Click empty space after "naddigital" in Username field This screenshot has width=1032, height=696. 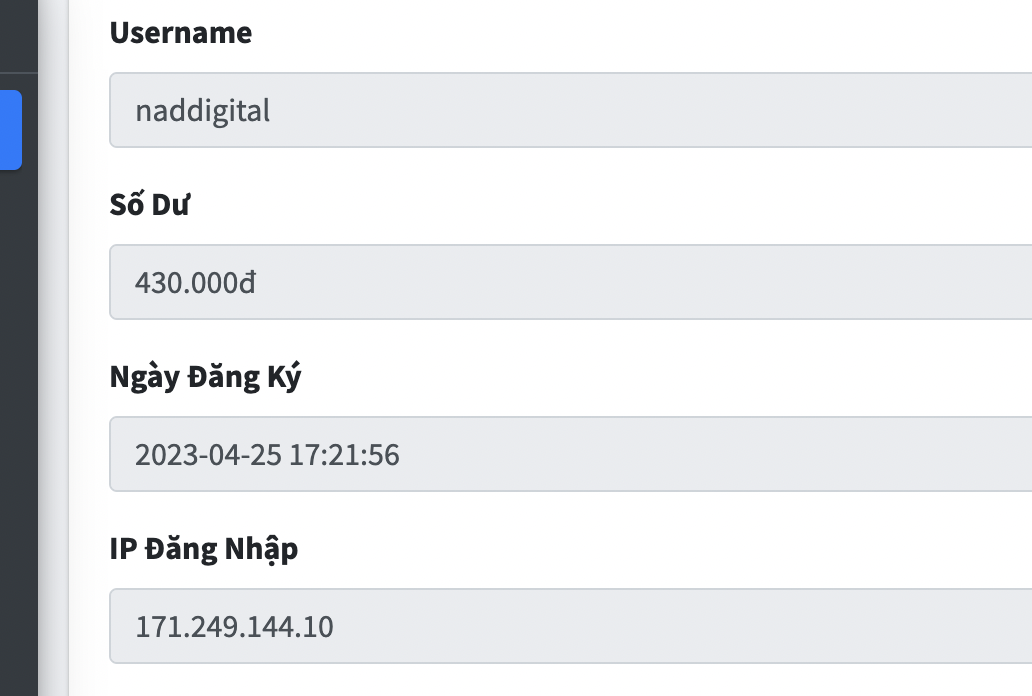650,110
